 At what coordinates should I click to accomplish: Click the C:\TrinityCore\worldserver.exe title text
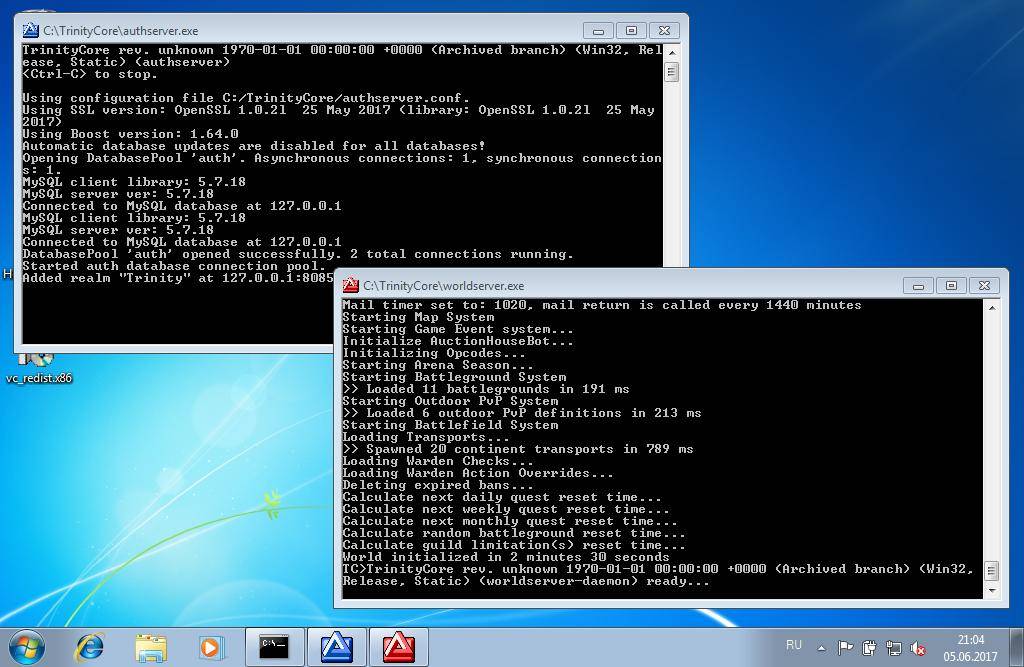(443, 286)
